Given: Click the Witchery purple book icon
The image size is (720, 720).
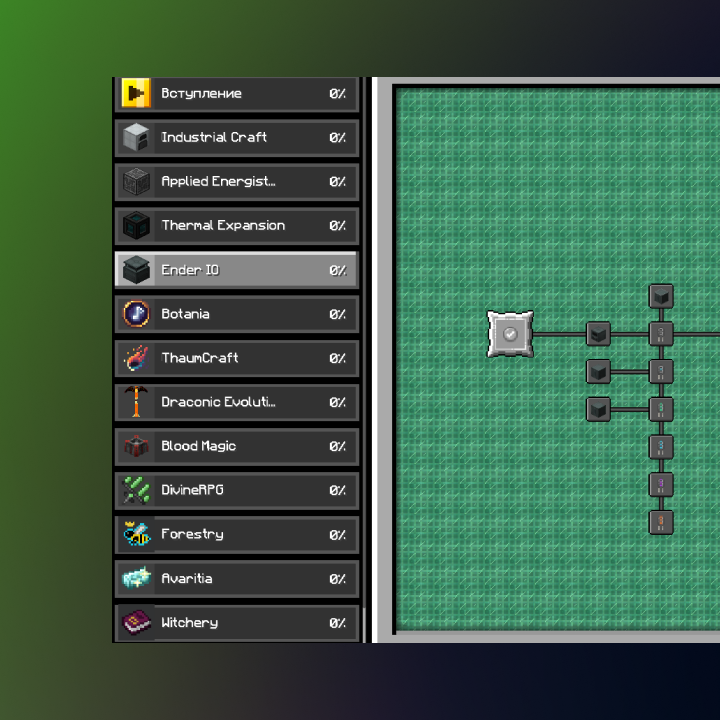Looking at the screenshot, I should click(136, 622).
